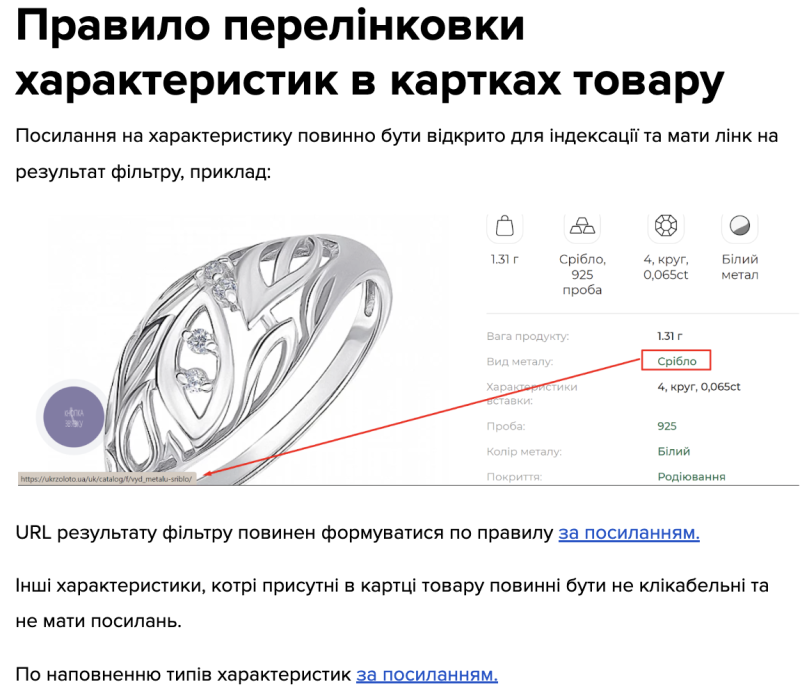The image size is (800, 698).
Task: Click the page heading 'Правило перелінковки'
Action: pyautogui.click(x=270, y=28)
